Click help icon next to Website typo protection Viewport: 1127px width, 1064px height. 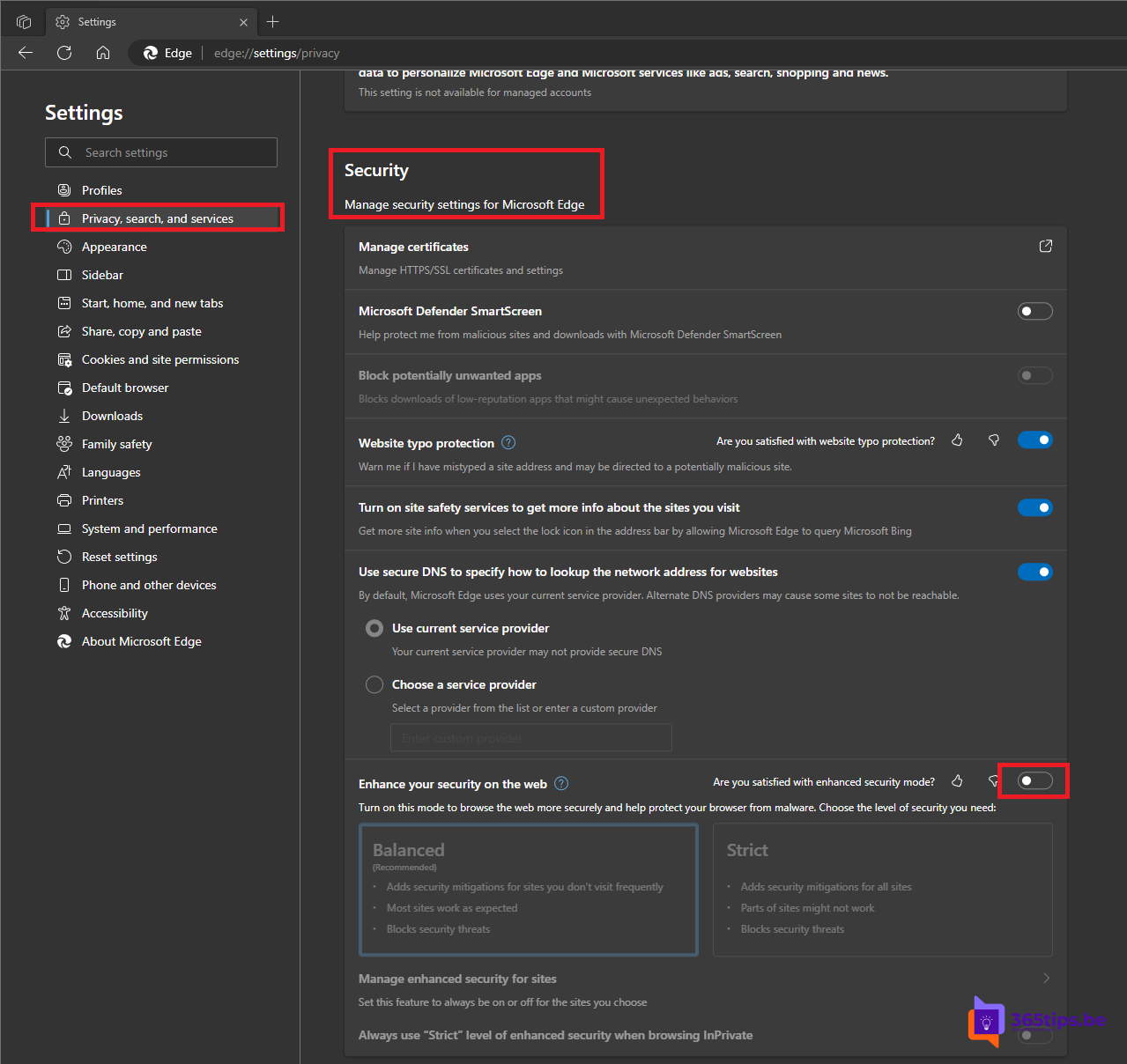508,443
